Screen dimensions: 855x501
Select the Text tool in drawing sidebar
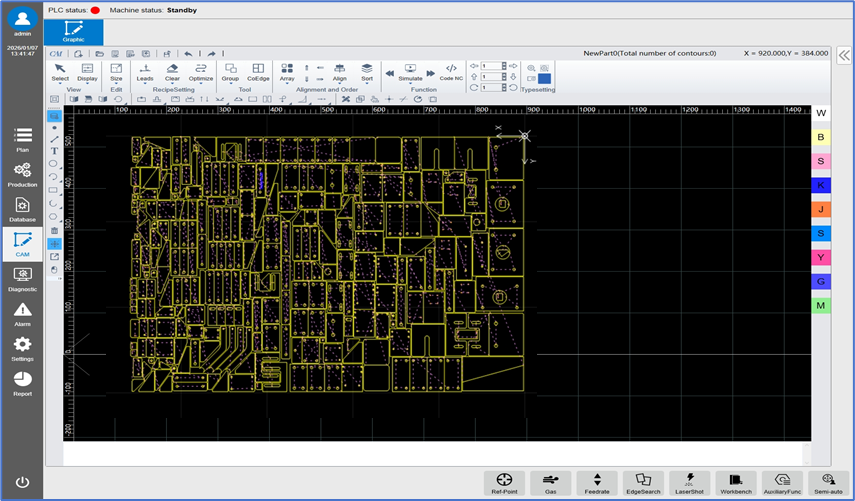54,151
